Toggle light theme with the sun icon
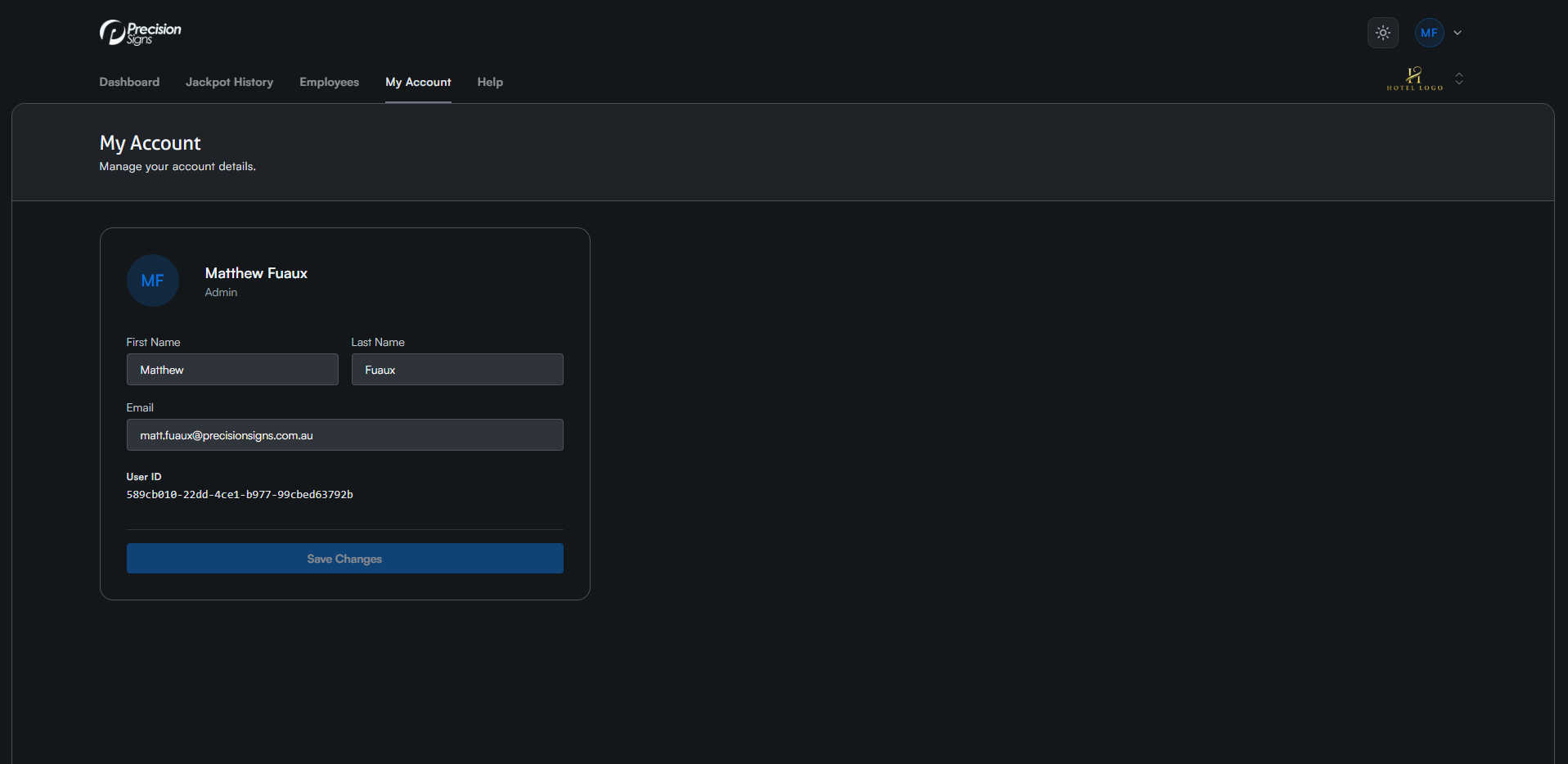1568x764 pixels. coord(1382,33)
